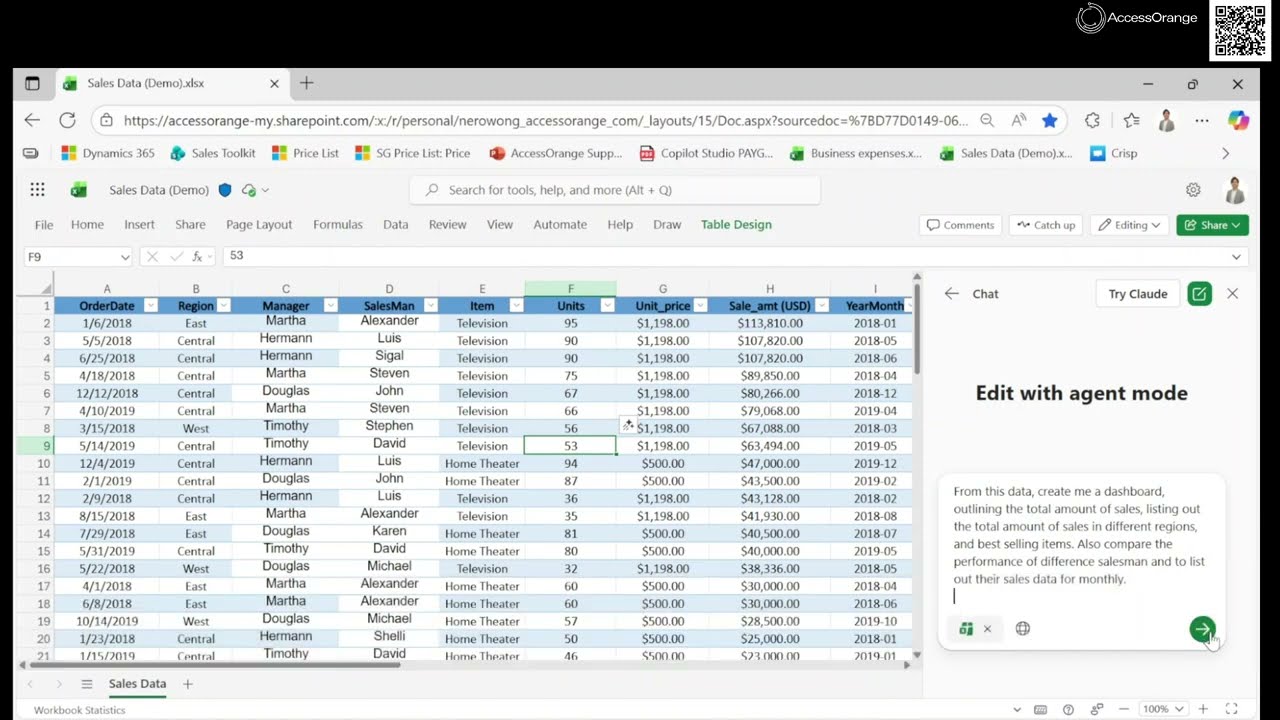Screen dimensions: 1280x720
Task: Open the Item filter dropdown
Action: [516, 306]
